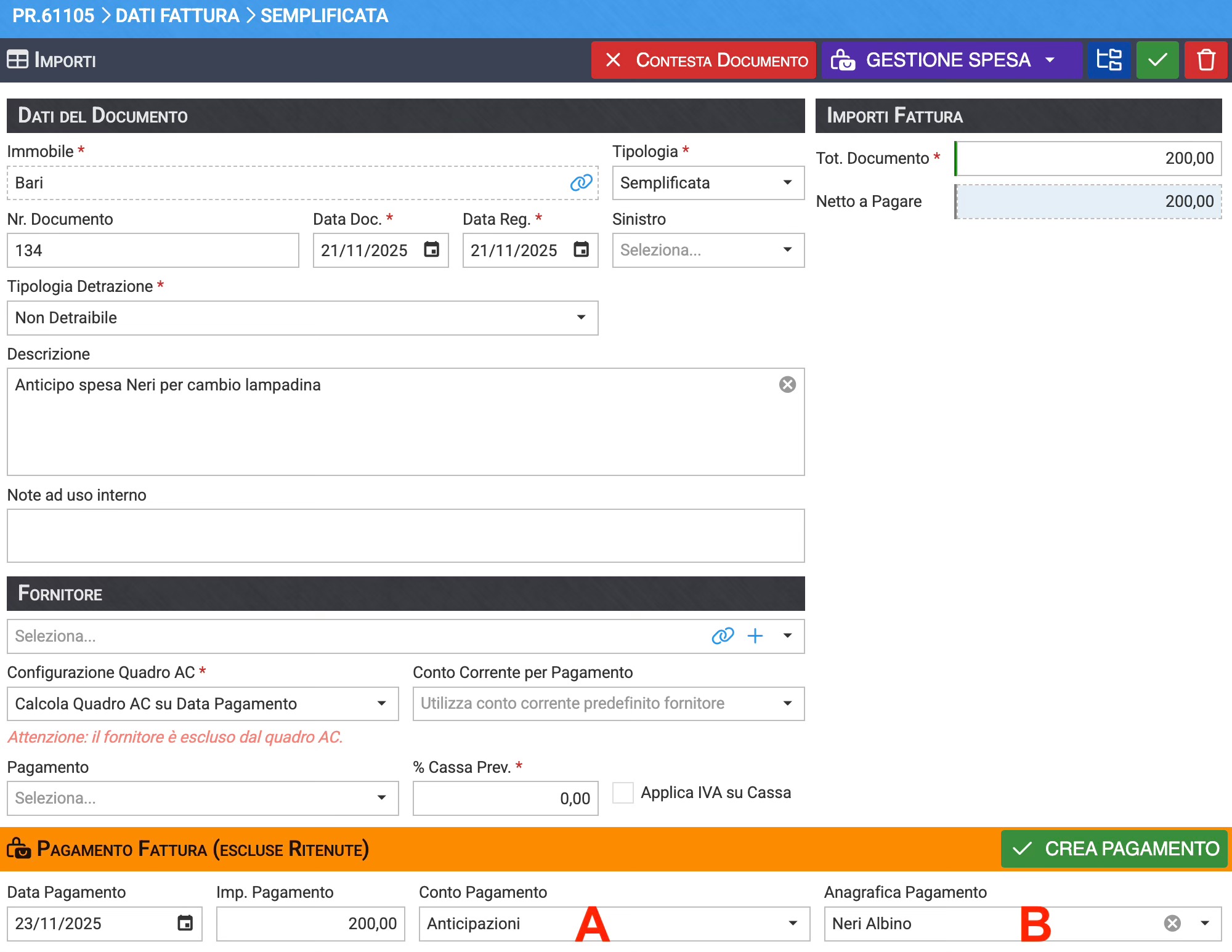Click the CREA PAGAMENTO button

coord(1114,849)
